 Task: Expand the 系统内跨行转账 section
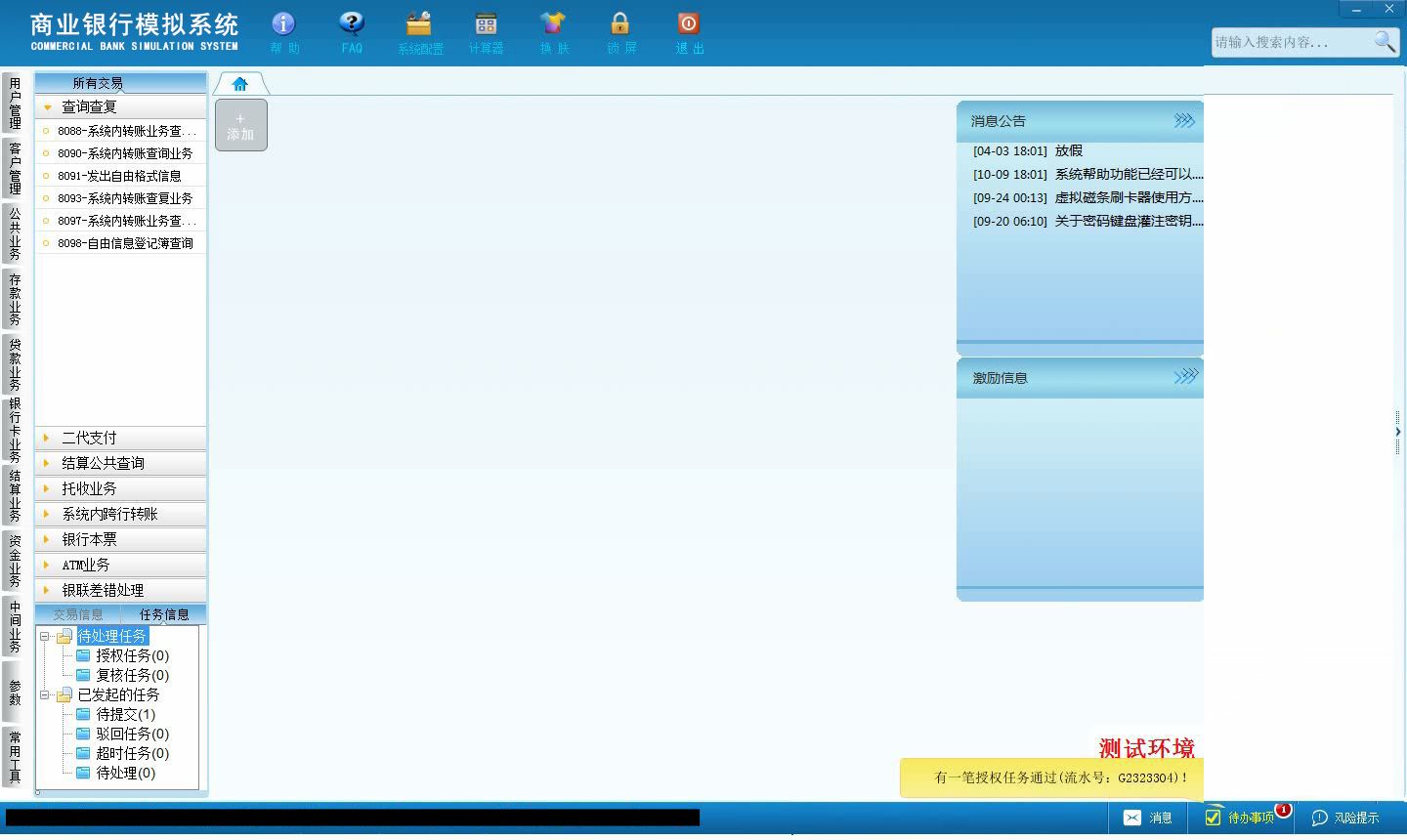(121, 514)
